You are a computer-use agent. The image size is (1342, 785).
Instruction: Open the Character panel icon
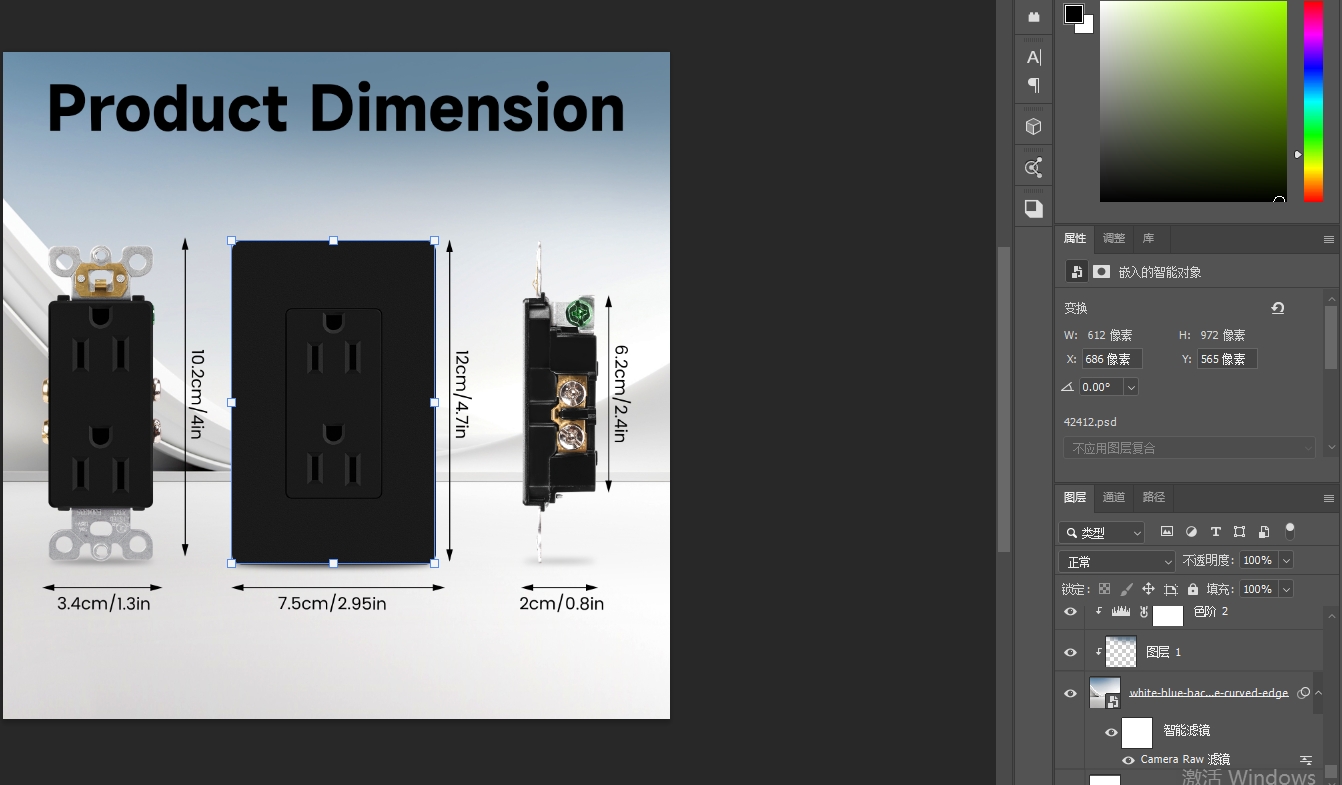[x=1034, y=57]
